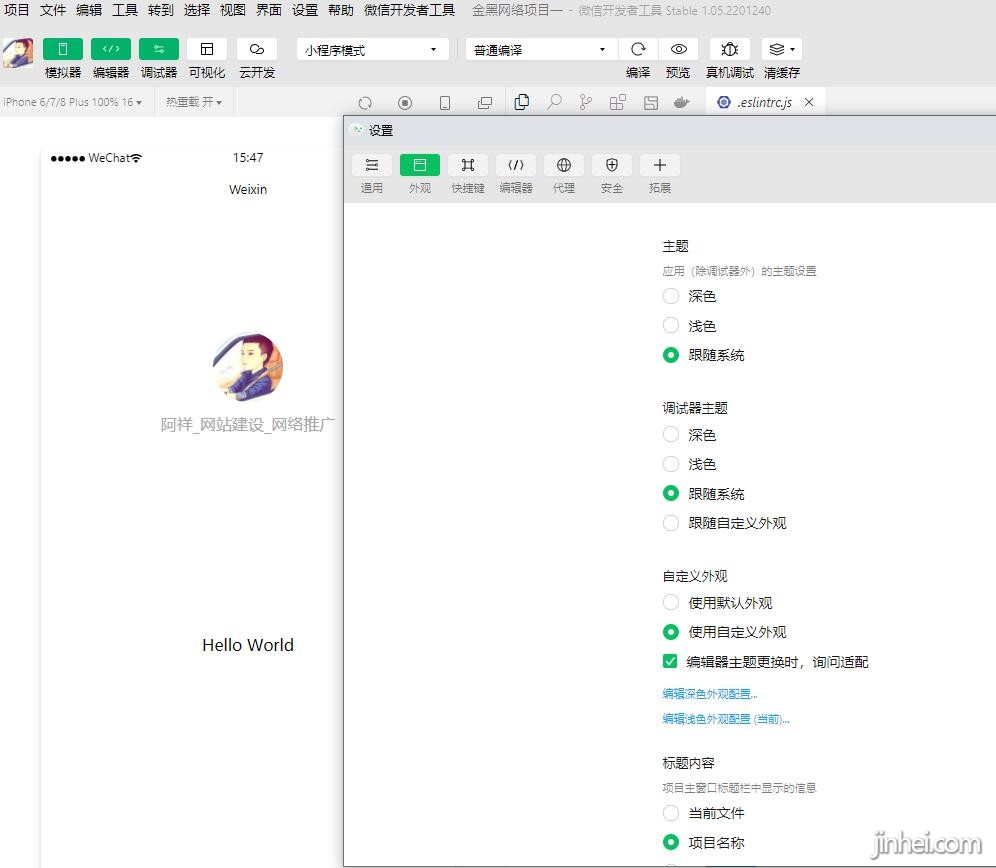The width and height of the screenshot is (996, 868).
Task: Open the 视图 menu
Action: [232, 10]
